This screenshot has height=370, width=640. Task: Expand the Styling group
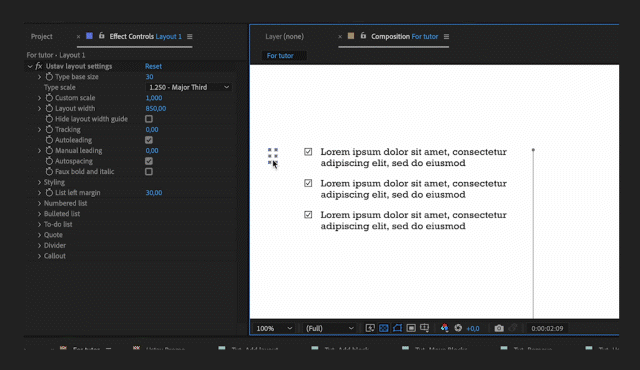[39, 182]
